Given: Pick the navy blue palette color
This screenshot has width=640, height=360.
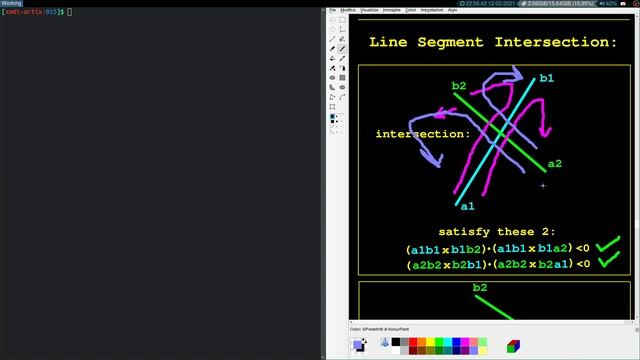Looking at the screenshot, I should [x=456, y=350].
